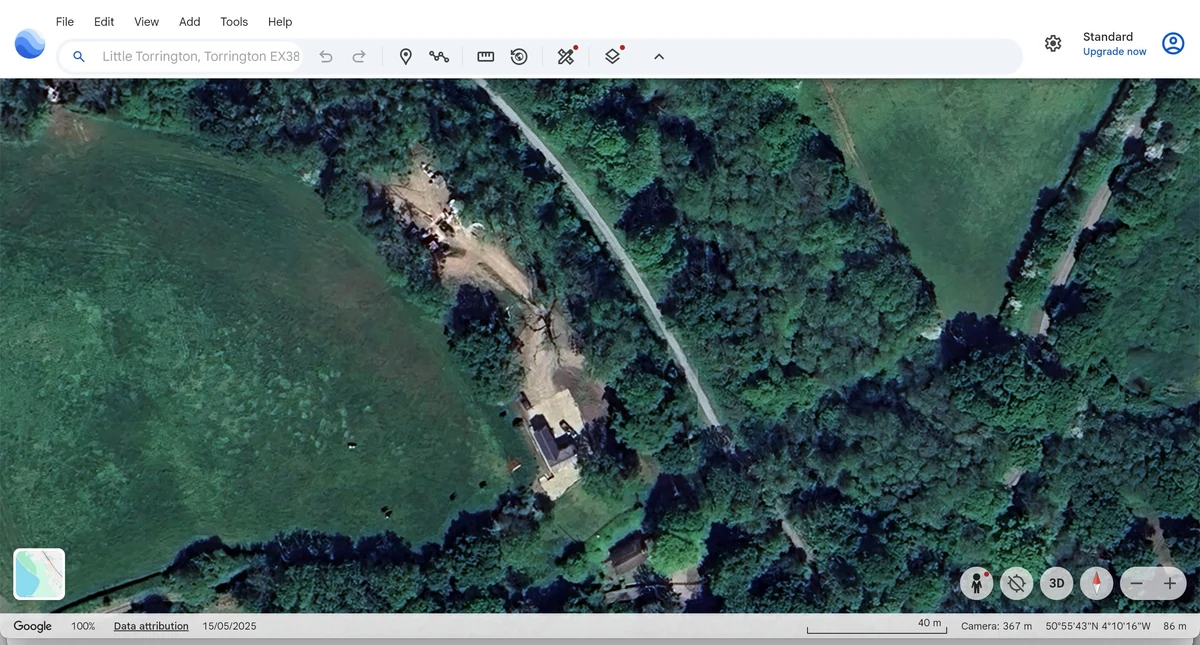Image resolution: width=1200 pixels, height=645 pixels.
Task: Open historical imagery clock tool
Action: click(519, 57)
